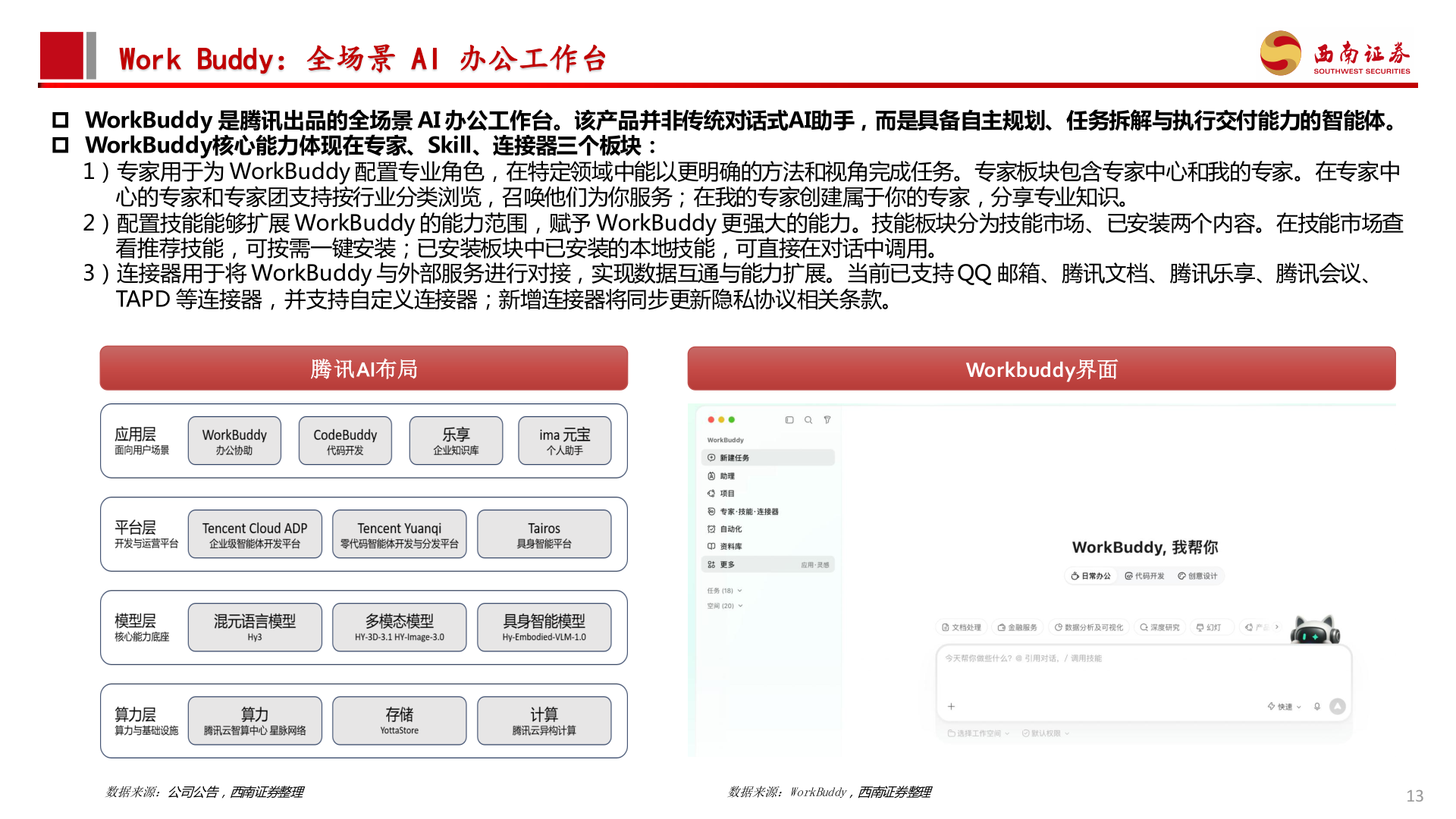Open the 选择工作空间 dropdown

[x=978, y=733]
